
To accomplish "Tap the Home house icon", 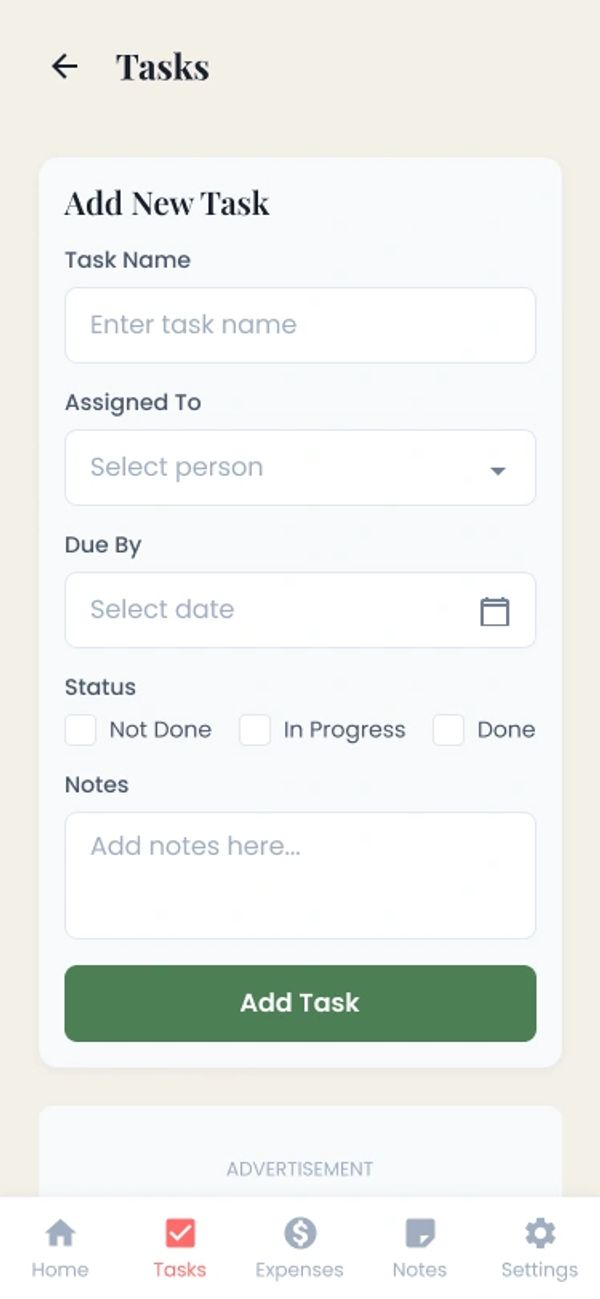I will click(x=60, y=1233).
